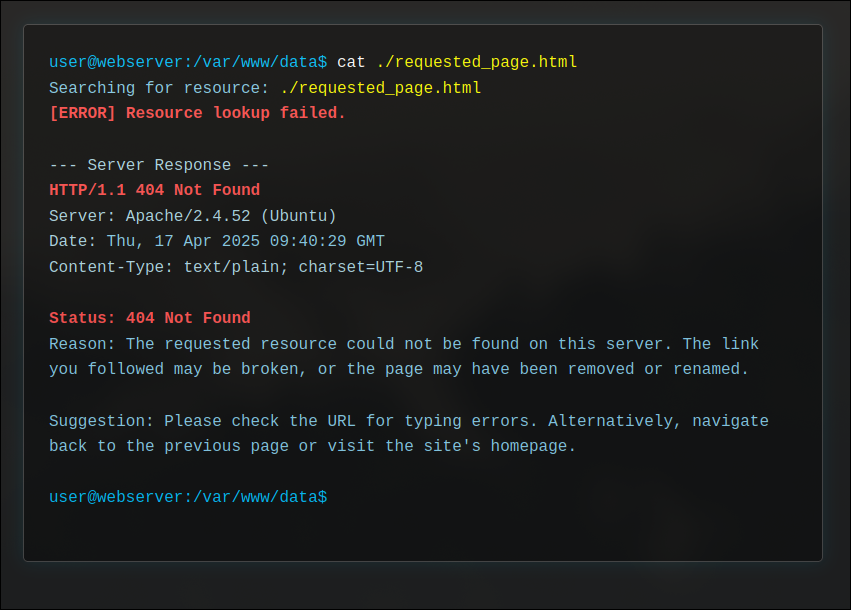The width and height of the screenshot is (851, 610).
Task: Click 'Status: 404 Not Found' line
Action: click(150, 318)
